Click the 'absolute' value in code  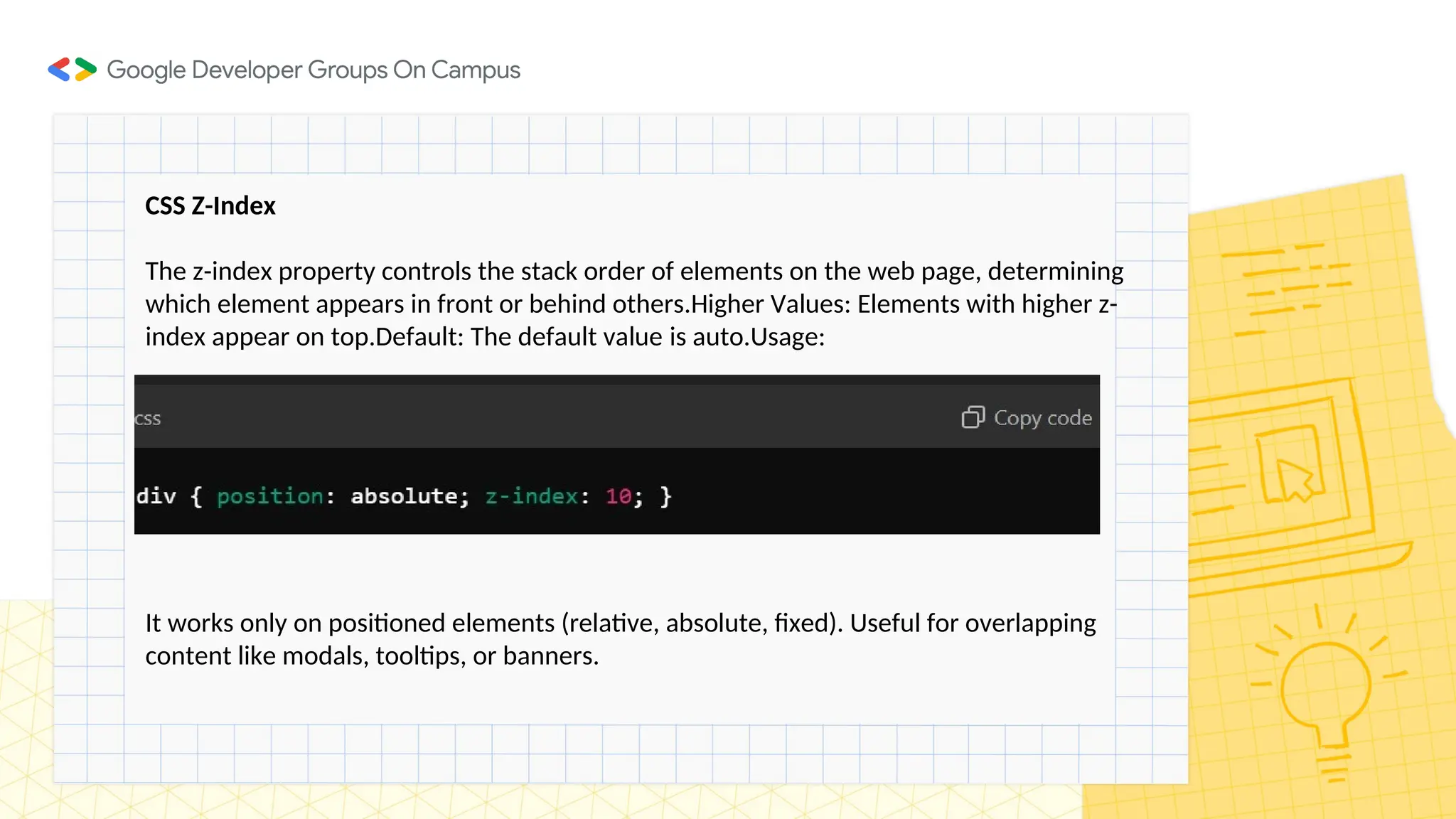(x=405, y=496)
